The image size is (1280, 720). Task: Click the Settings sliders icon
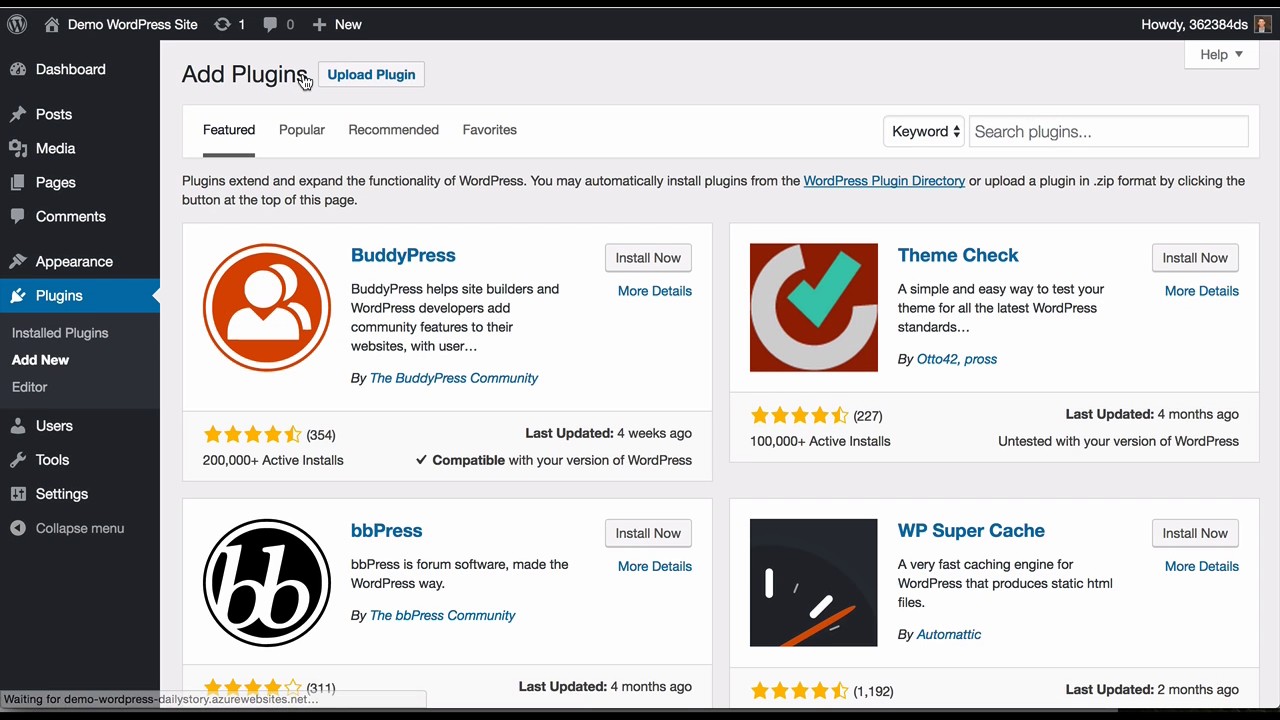click(18, 493)
